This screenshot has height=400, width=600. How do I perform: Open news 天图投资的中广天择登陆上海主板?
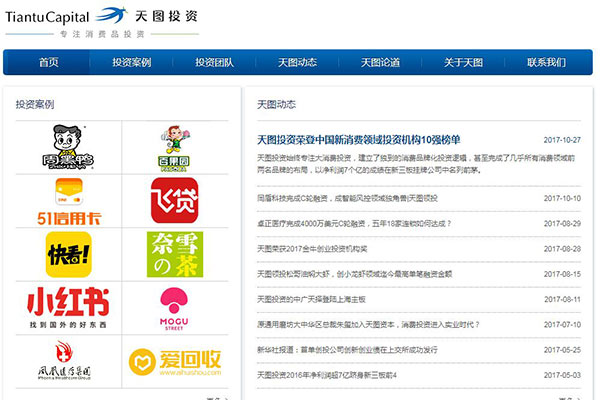pos(311,299)
